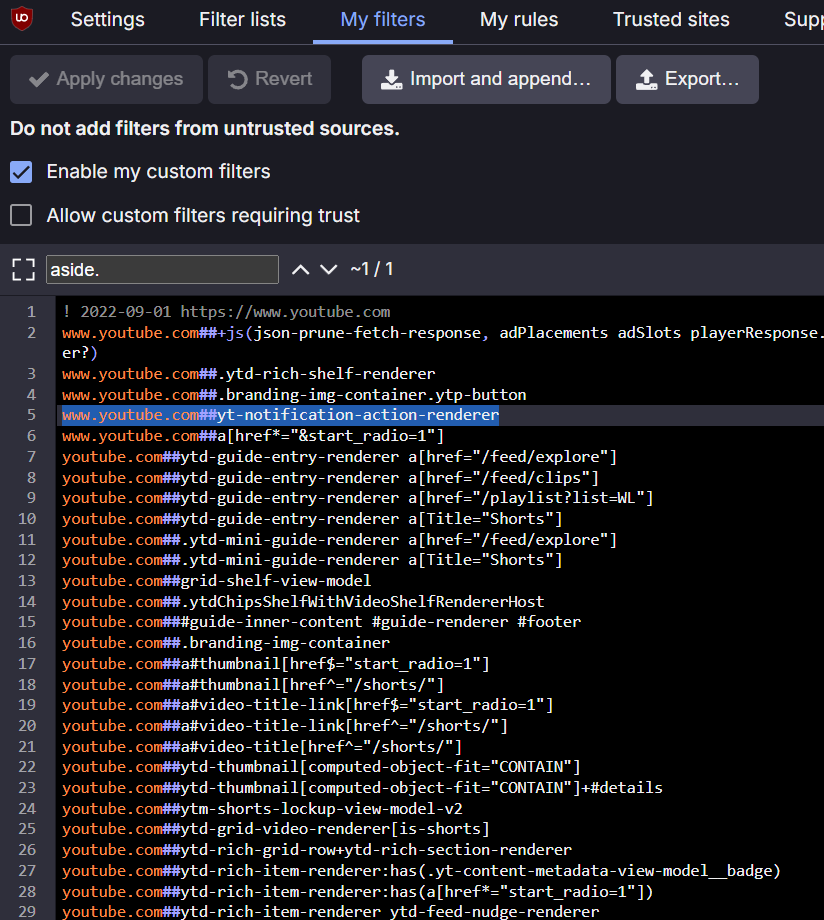Click ytd-guide-entry-renderer a[Title="Shorts"] line
Screen dimensions: 824x920
coord(312,519)
